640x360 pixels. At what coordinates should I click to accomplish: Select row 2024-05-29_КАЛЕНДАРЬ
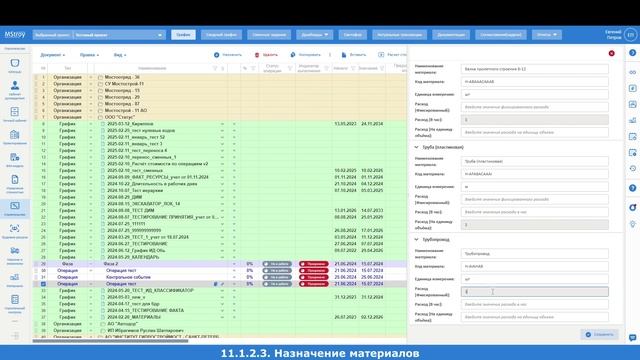pos(220,257)
